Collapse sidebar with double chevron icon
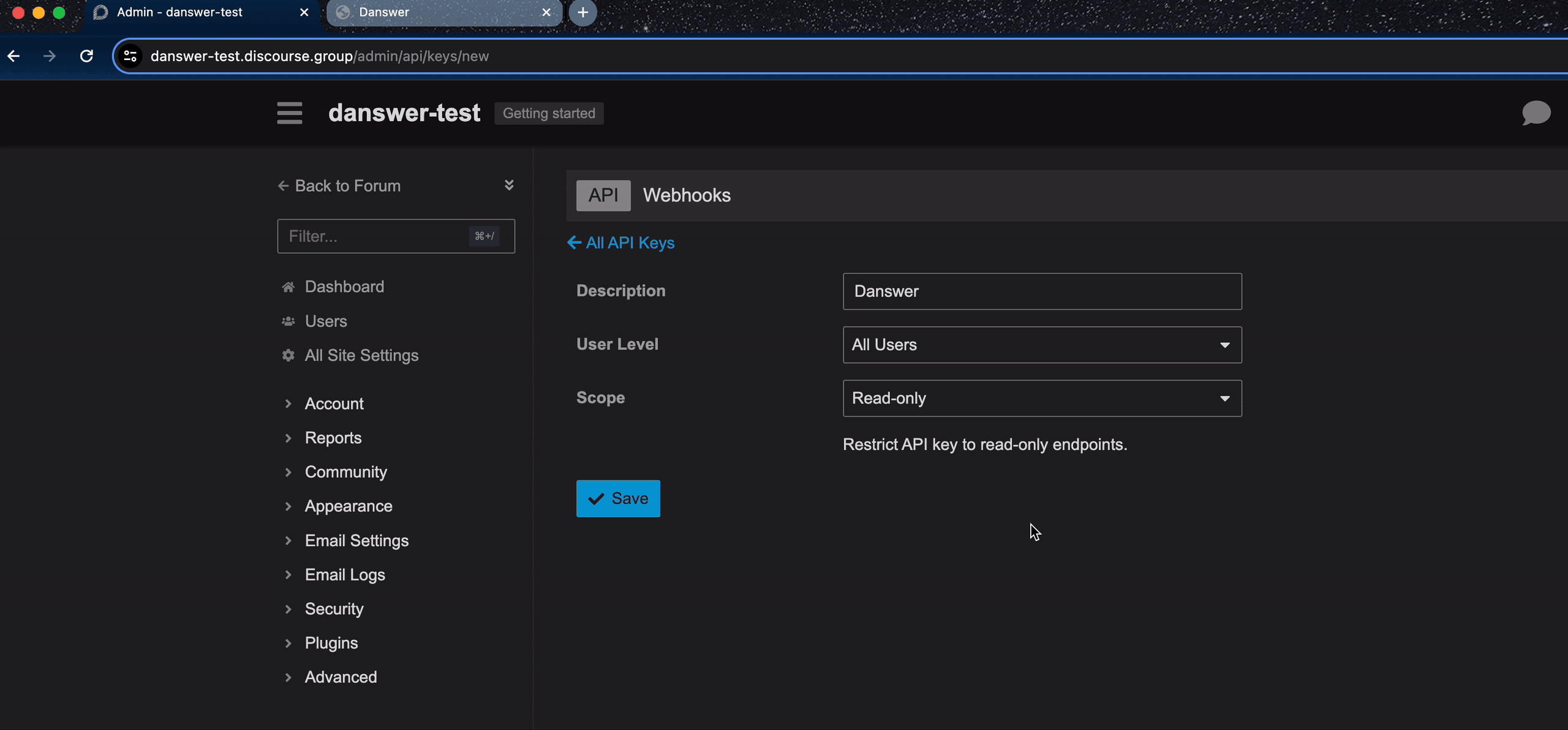The image size is (1568, 730). click(x=510, y=185)
